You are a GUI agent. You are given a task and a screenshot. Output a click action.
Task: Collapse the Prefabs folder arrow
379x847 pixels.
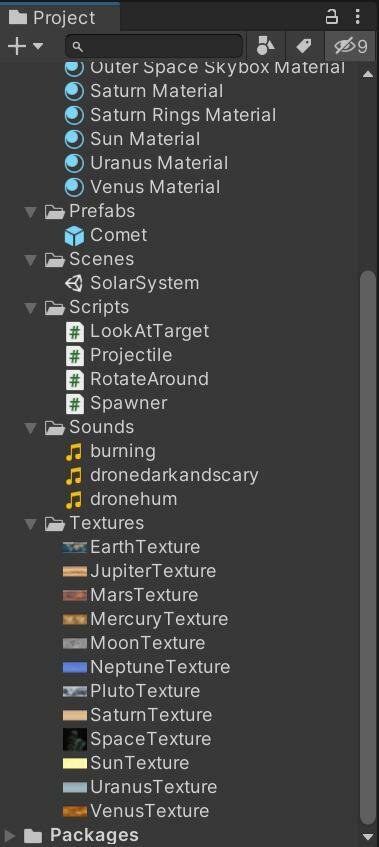tap(31, 212)
